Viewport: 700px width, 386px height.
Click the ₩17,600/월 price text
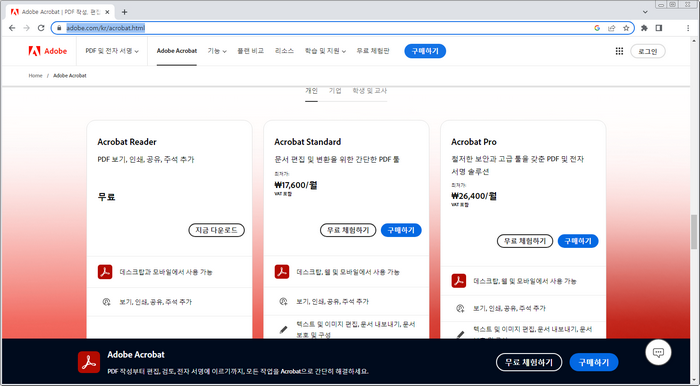tap(296, 185)
